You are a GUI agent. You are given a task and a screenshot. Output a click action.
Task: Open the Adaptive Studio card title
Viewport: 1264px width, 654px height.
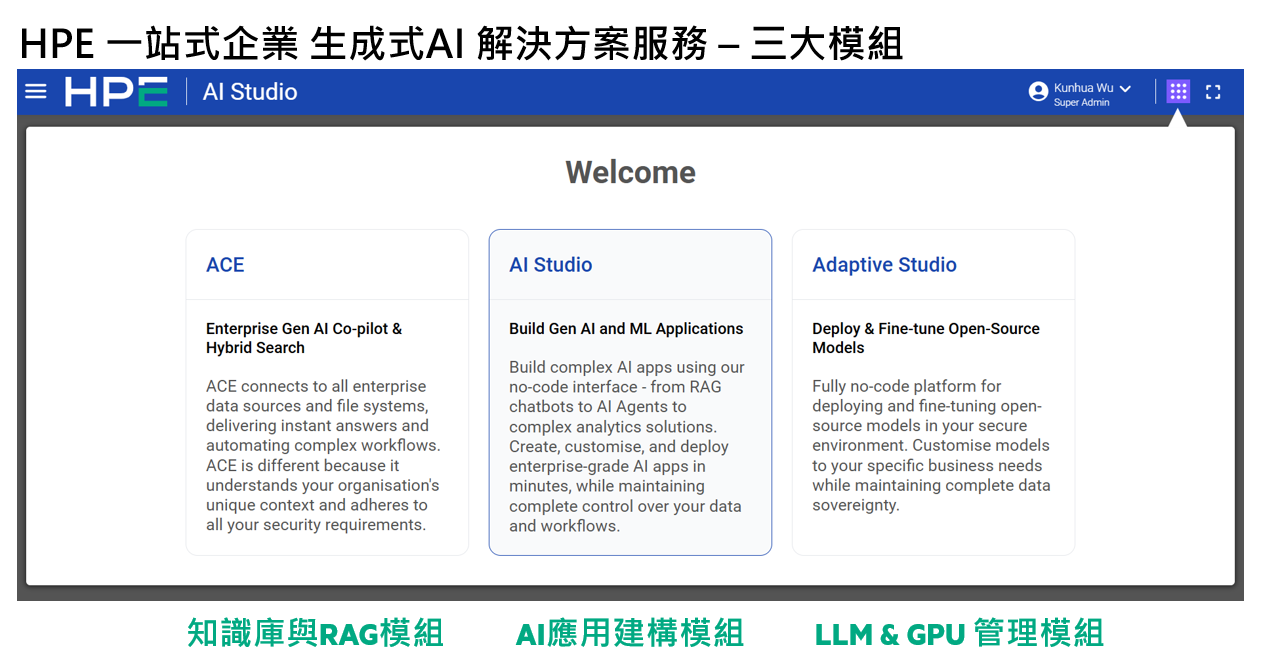(x=884, y=265)
